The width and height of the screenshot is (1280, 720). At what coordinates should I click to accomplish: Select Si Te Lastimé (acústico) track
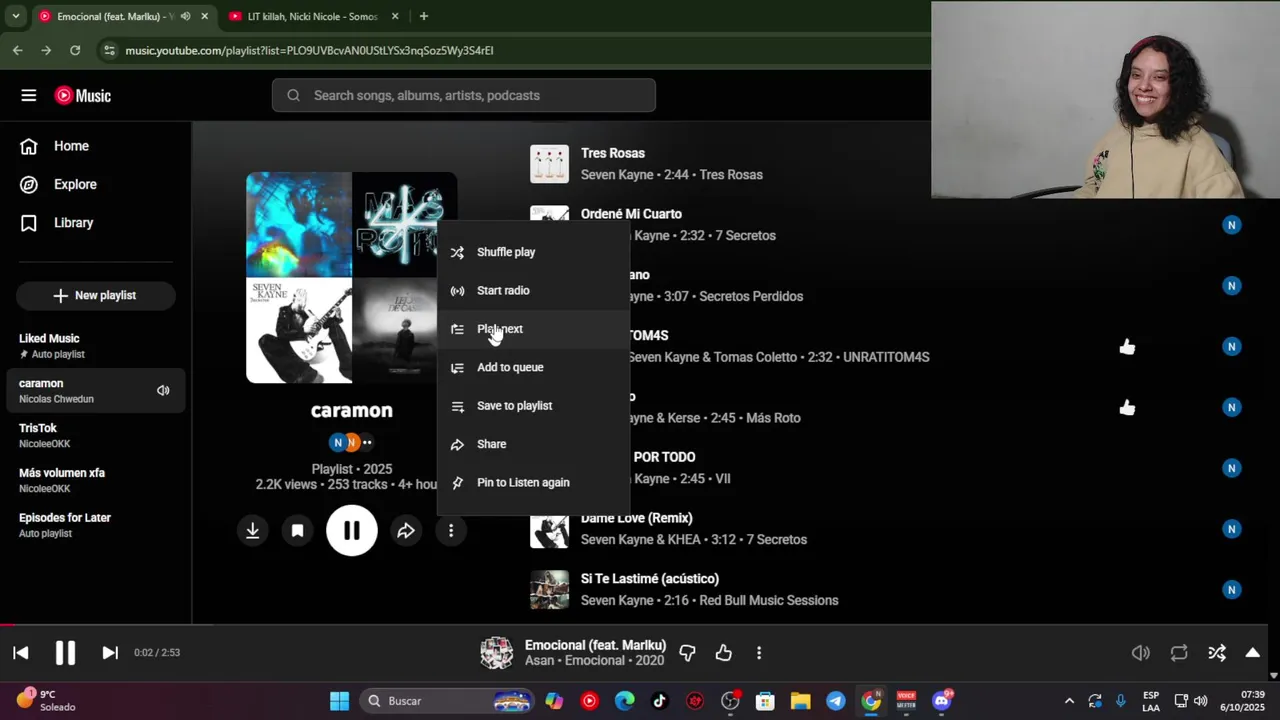point(650,579)
